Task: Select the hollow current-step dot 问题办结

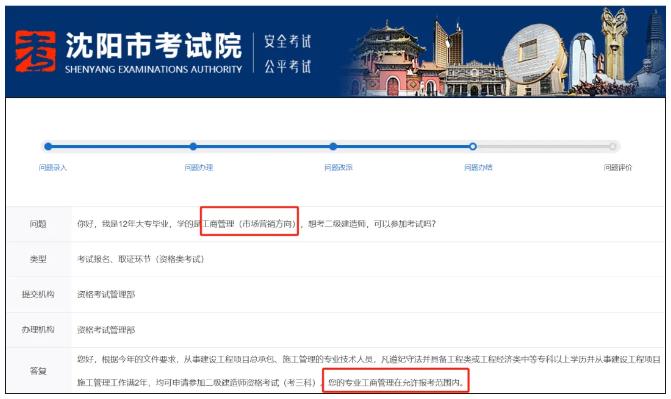Action: click(472, 146)
